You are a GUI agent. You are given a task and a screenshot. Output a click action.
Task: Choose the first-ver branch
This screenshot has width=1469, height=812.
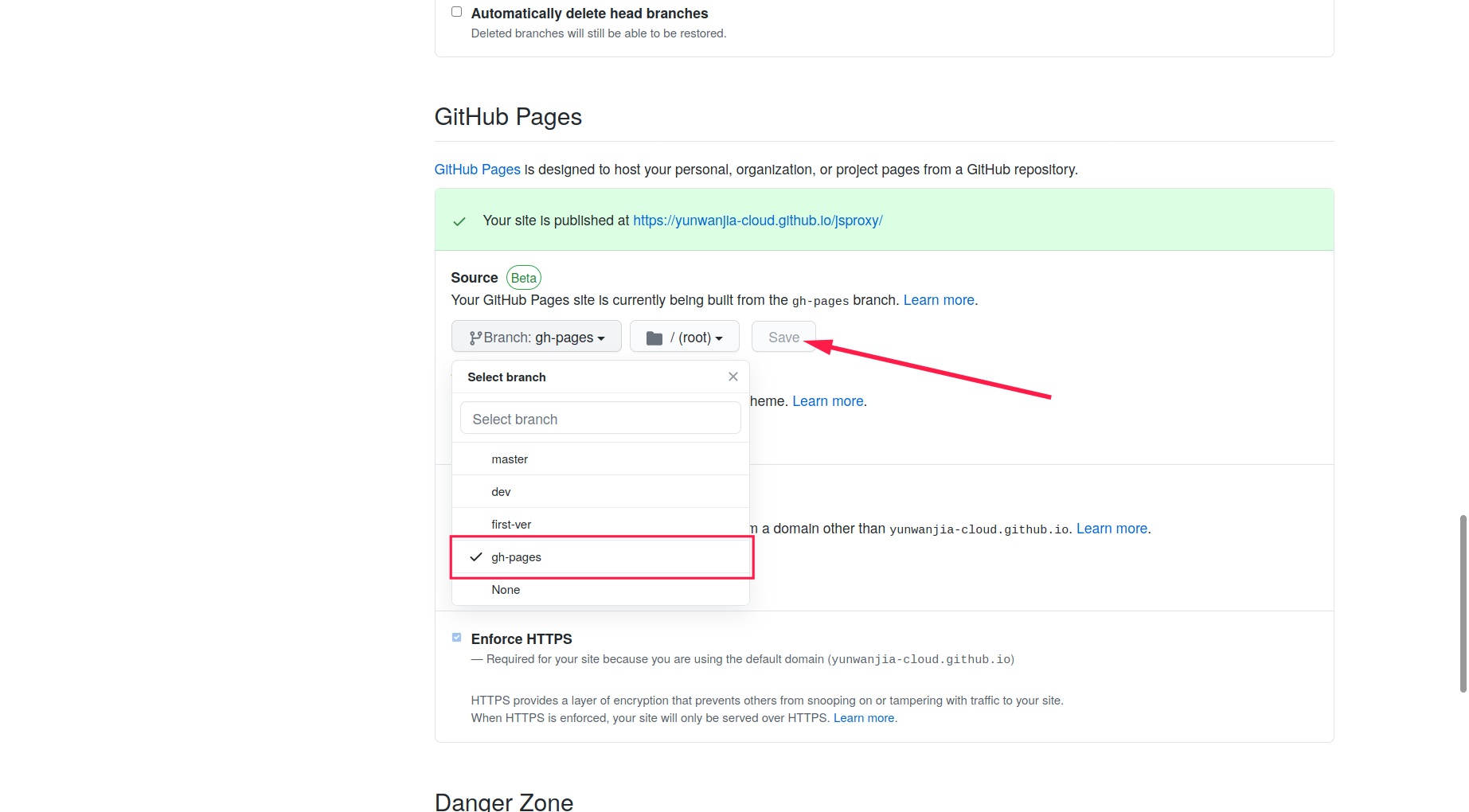(x=511, y=524)
